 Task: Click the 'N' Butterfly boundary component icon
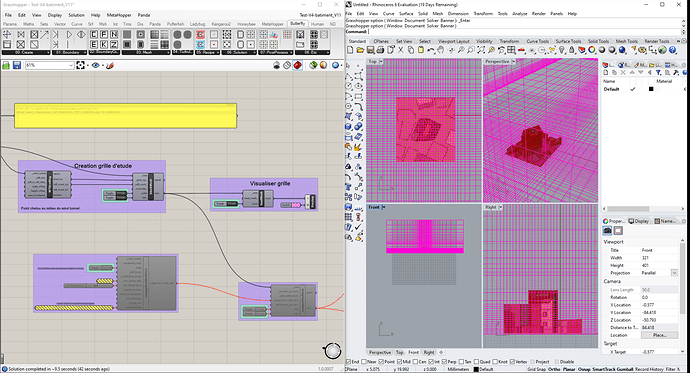point(114,34)
